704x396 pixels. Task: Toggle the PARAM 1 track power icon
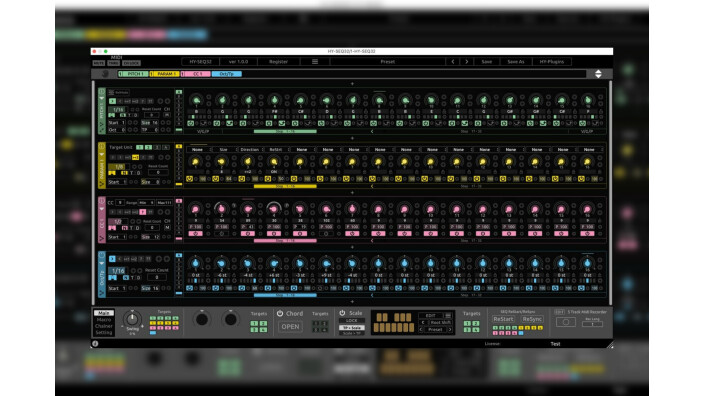[102, 146]
